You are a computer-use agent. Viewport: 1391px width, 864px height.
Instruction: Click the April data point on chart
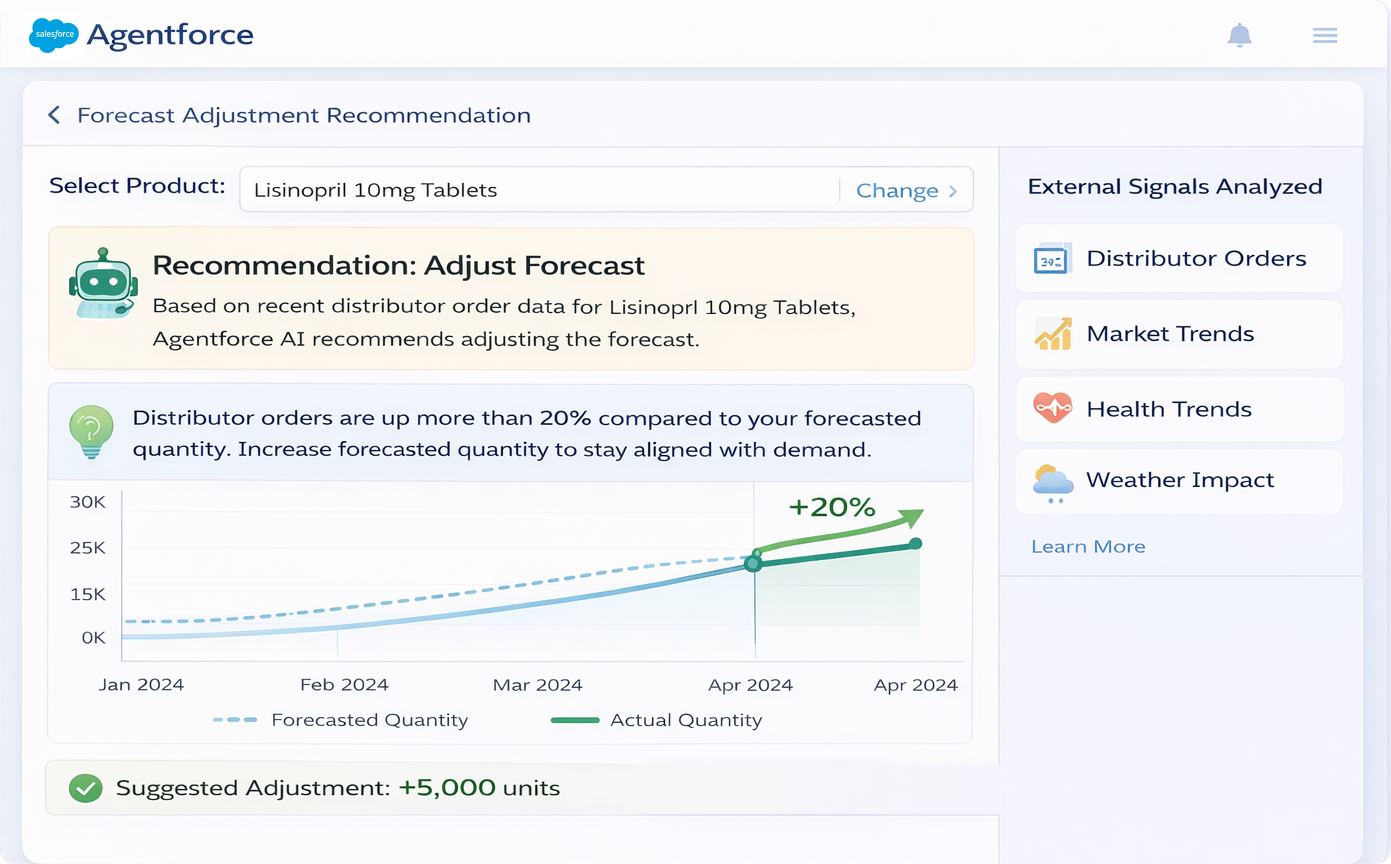click(754, 564)
